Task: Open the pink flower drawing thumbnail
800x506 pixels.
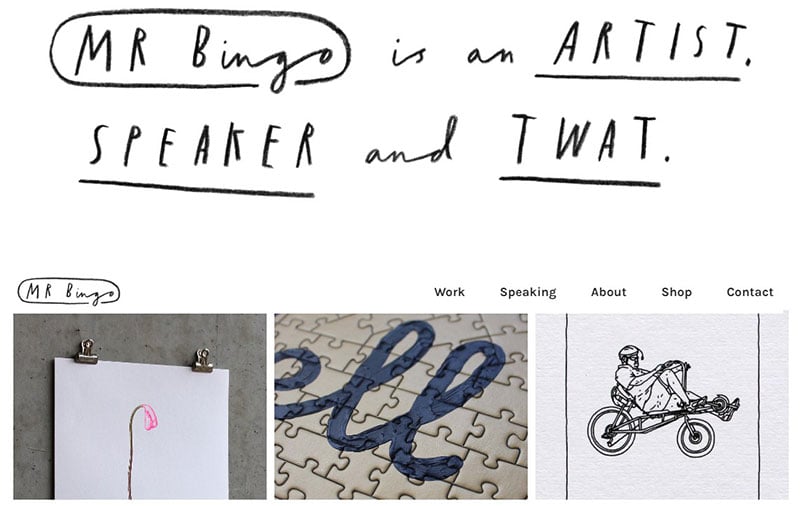Action: click(x=140, y=406)
